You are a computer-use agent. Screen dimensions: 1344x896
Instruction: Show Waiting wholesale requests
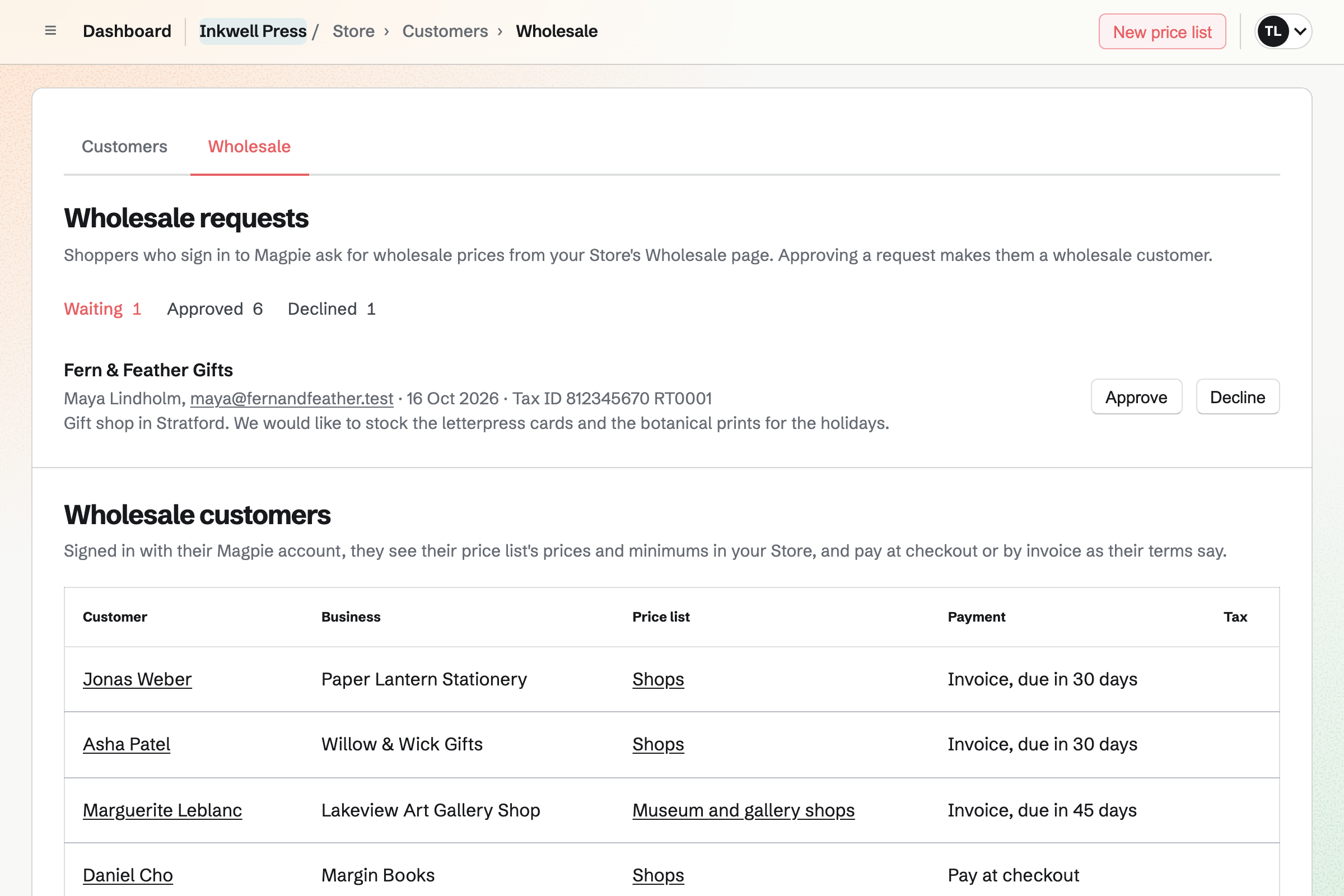(x=102, y=309)
